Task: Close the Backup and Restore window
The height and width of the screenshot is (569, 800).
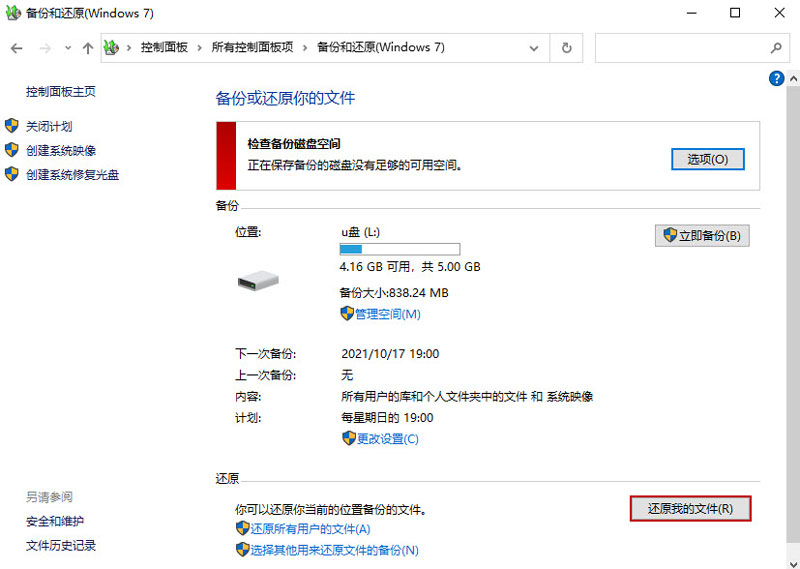Action: pyautogui.click(x=779, y=13)
